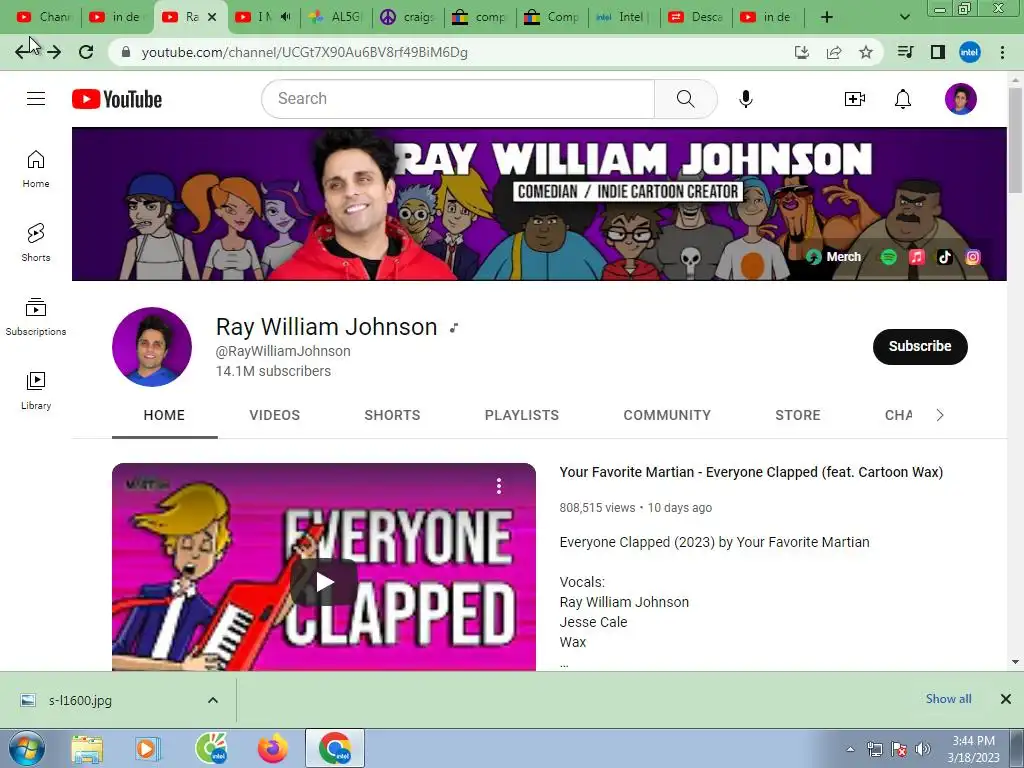Open Windows Explorer from taskbar
Viewport: 1024px width, 768px height.
[x=86, y=748]
